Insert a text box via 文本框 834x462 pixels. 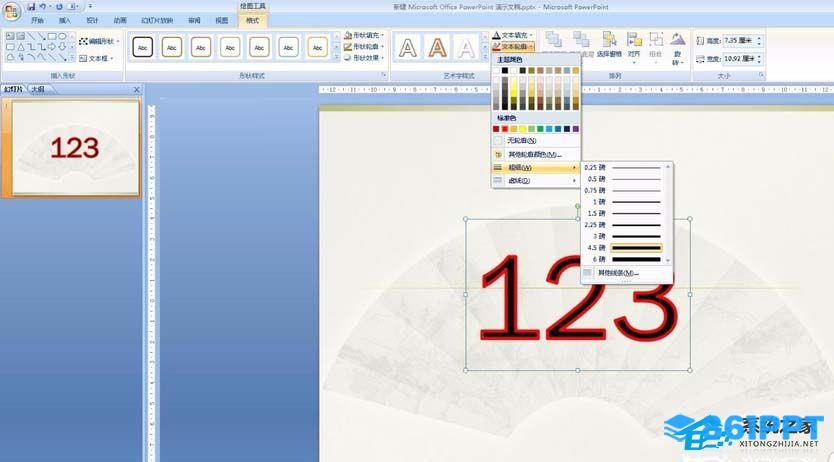(96, 58)
